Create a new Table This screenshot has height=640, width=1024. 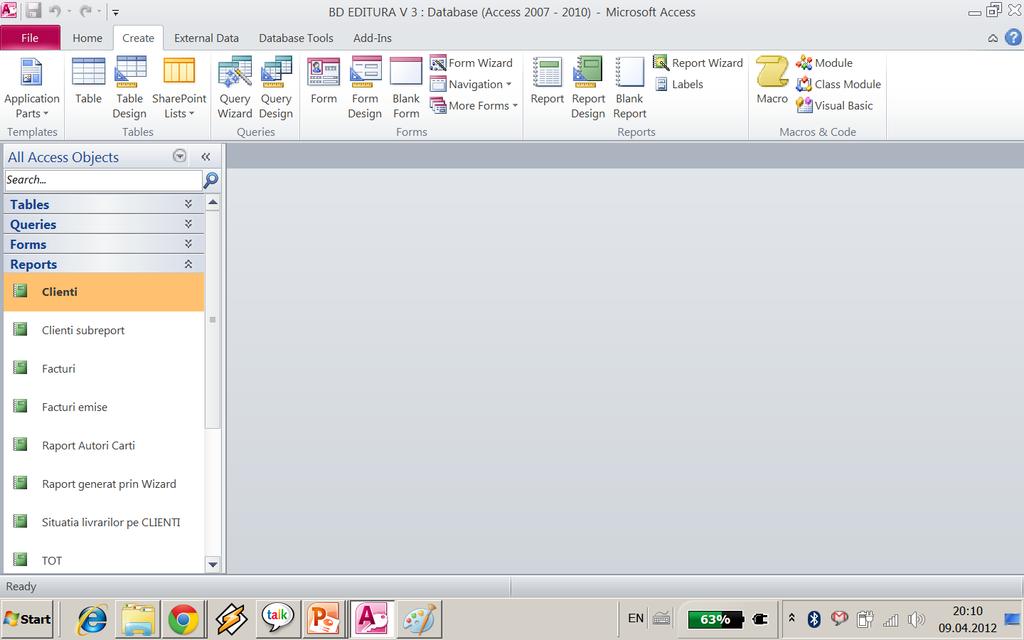88,81
